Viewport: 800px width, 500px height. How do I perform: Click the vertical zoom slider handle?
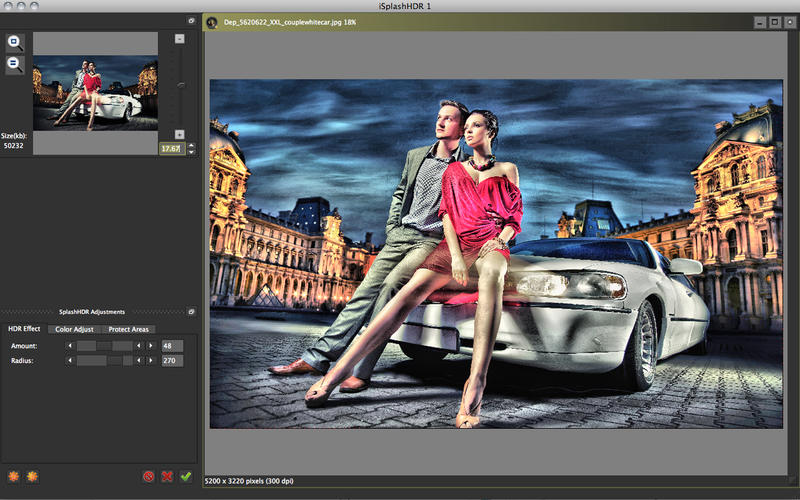tap(180, 85)
